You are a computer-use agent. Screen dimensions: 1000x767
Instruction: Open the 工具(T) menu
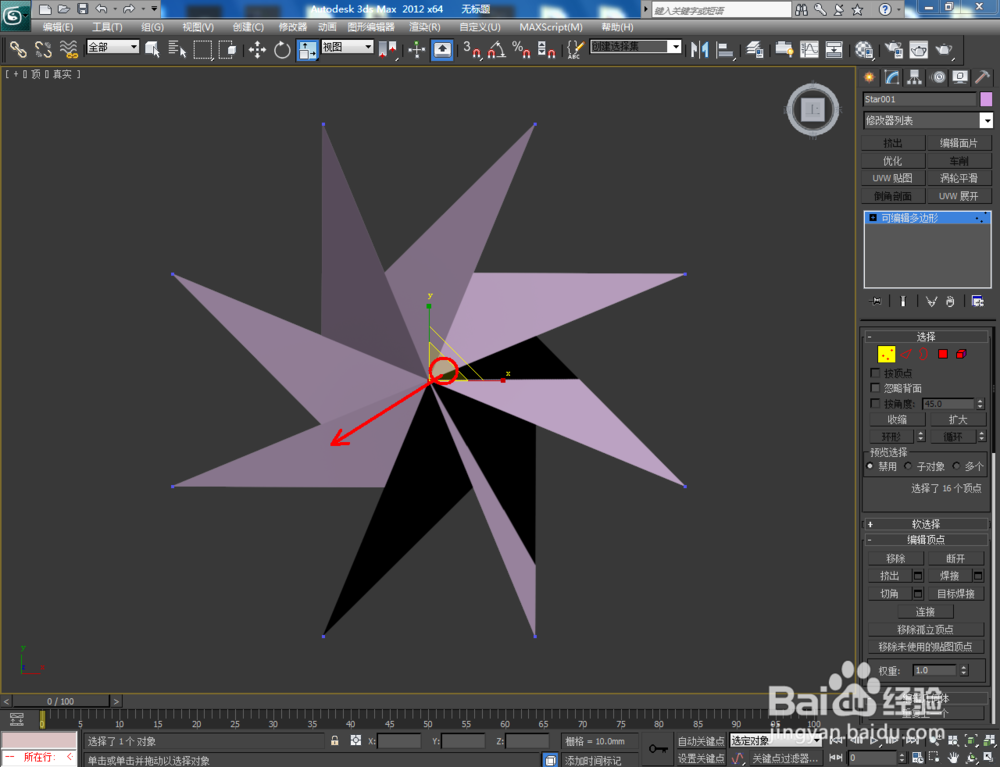(107, 27)
